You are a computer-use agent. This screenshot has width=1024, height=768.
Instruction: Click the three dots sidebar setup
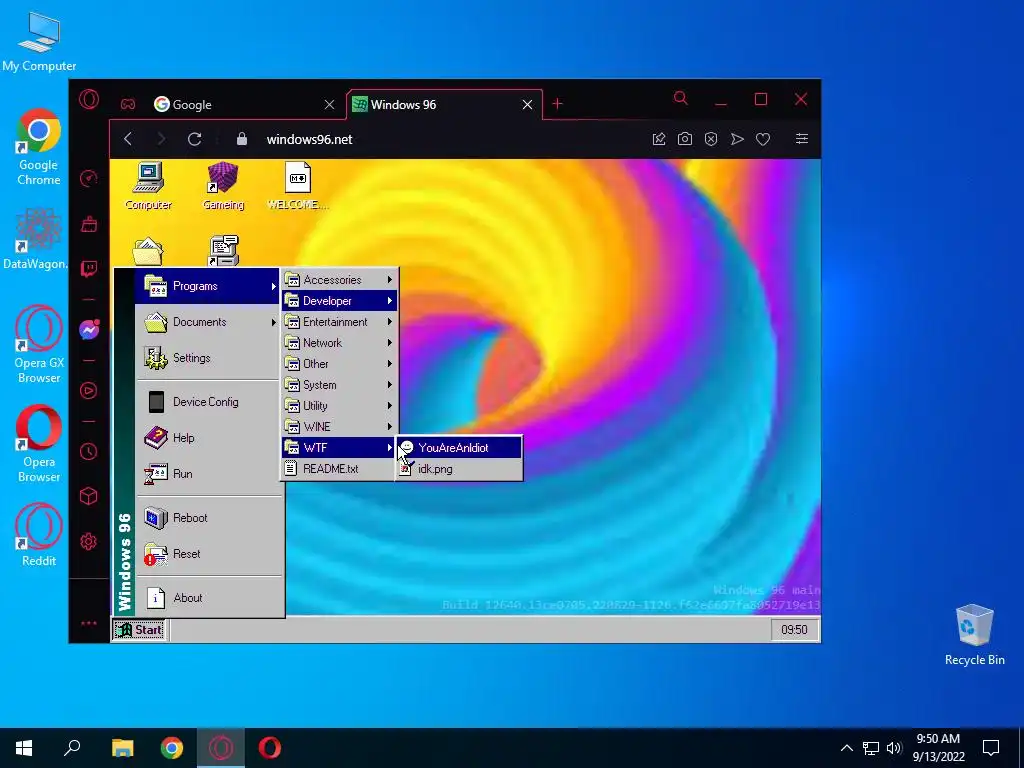pos(89,624)
